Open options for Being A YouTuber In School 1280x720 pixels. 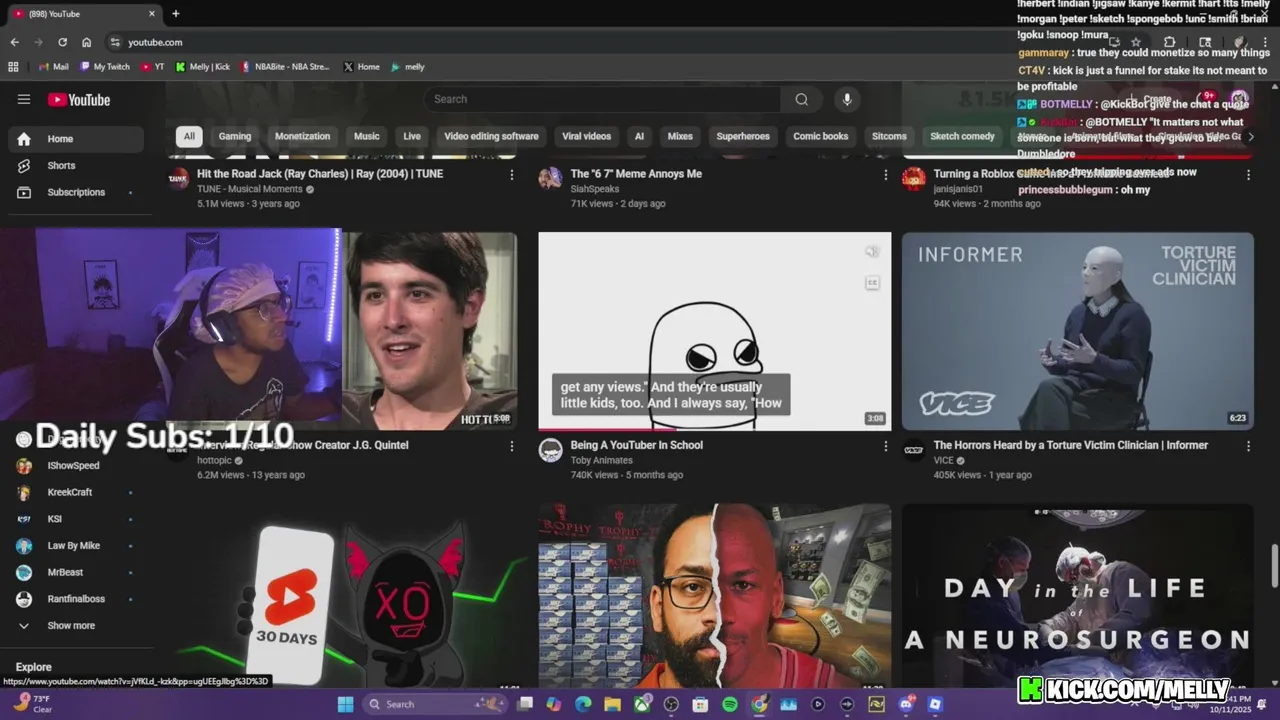(885, 446)
